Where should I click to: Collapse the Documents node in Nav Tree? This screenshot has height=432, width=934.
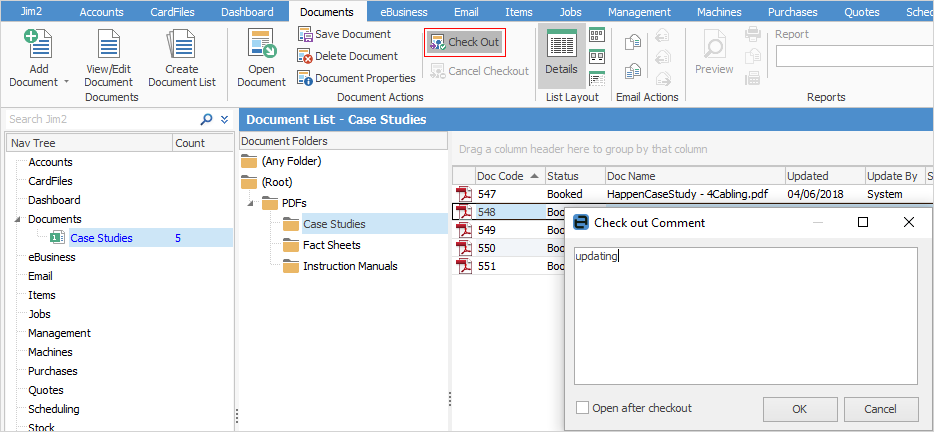[17, 219]
